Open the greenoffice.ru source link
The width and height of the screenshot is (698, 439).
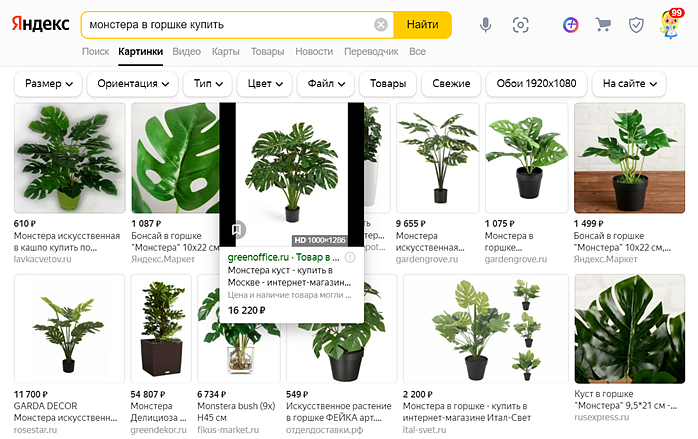coord(258,257)
